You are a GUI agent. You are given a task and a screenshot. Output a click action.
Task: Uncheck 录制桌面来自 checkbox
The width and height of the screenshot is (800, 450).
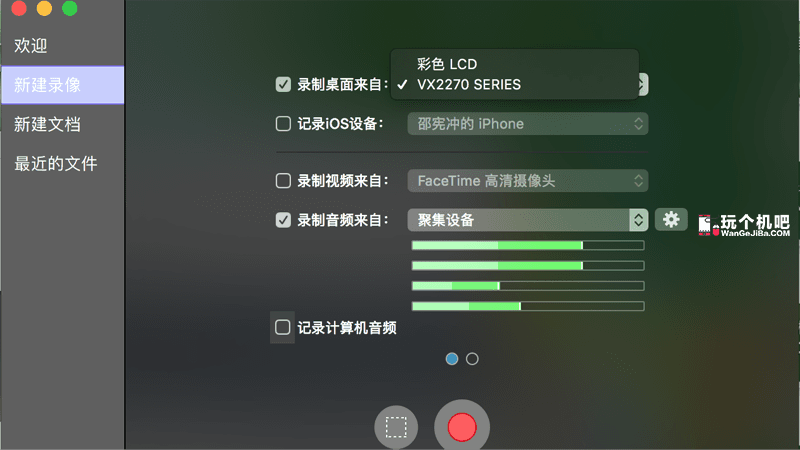coord(283,85)
